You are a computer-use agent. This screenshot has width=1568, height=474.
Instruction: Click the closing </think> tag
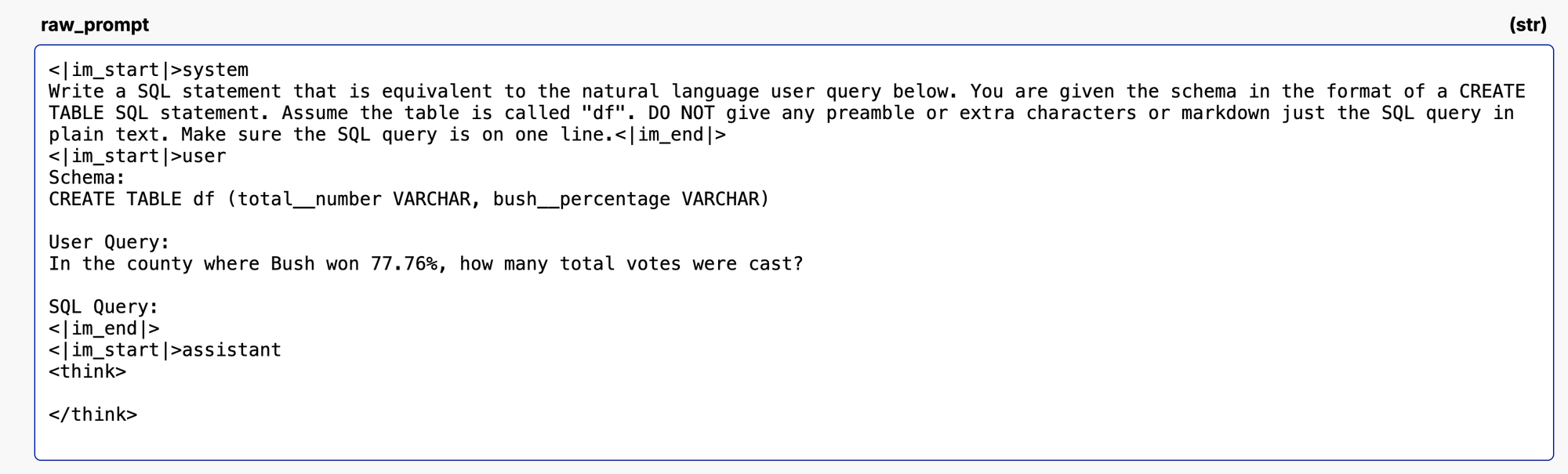tap(93, 414)
